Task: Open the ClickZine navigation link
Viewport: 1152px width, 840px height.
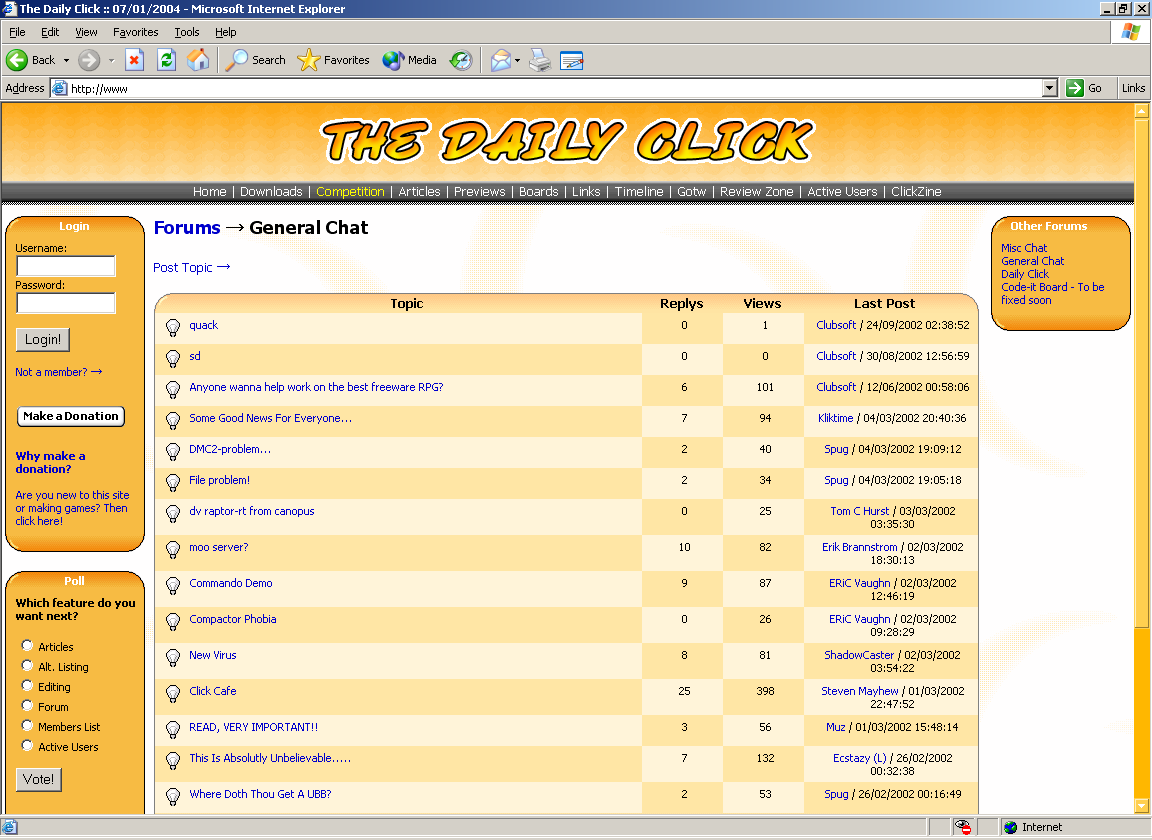Action: 916,192
